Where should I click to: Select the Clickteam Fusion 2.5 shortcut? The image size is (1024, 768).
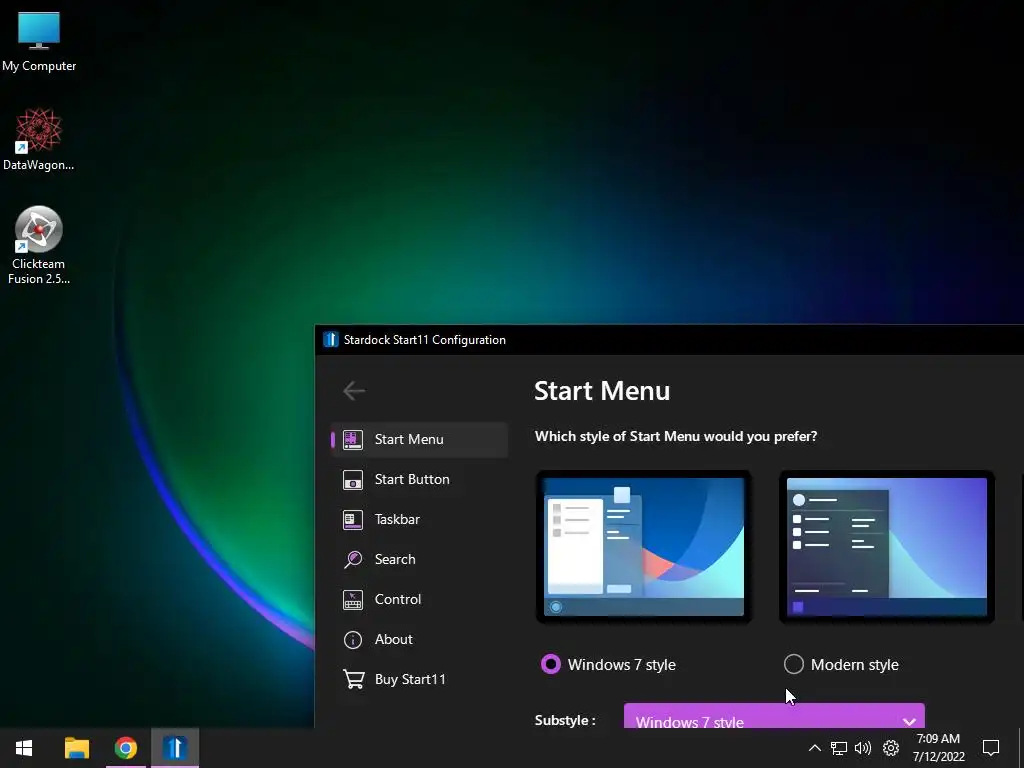(39, 246)
